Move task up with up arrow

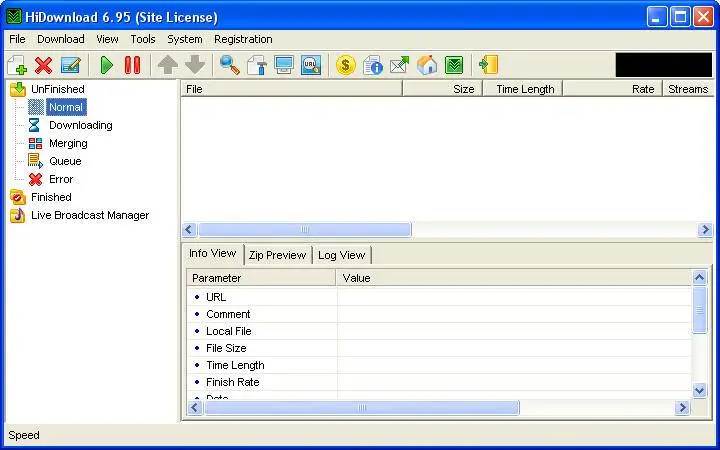(168, 65)
